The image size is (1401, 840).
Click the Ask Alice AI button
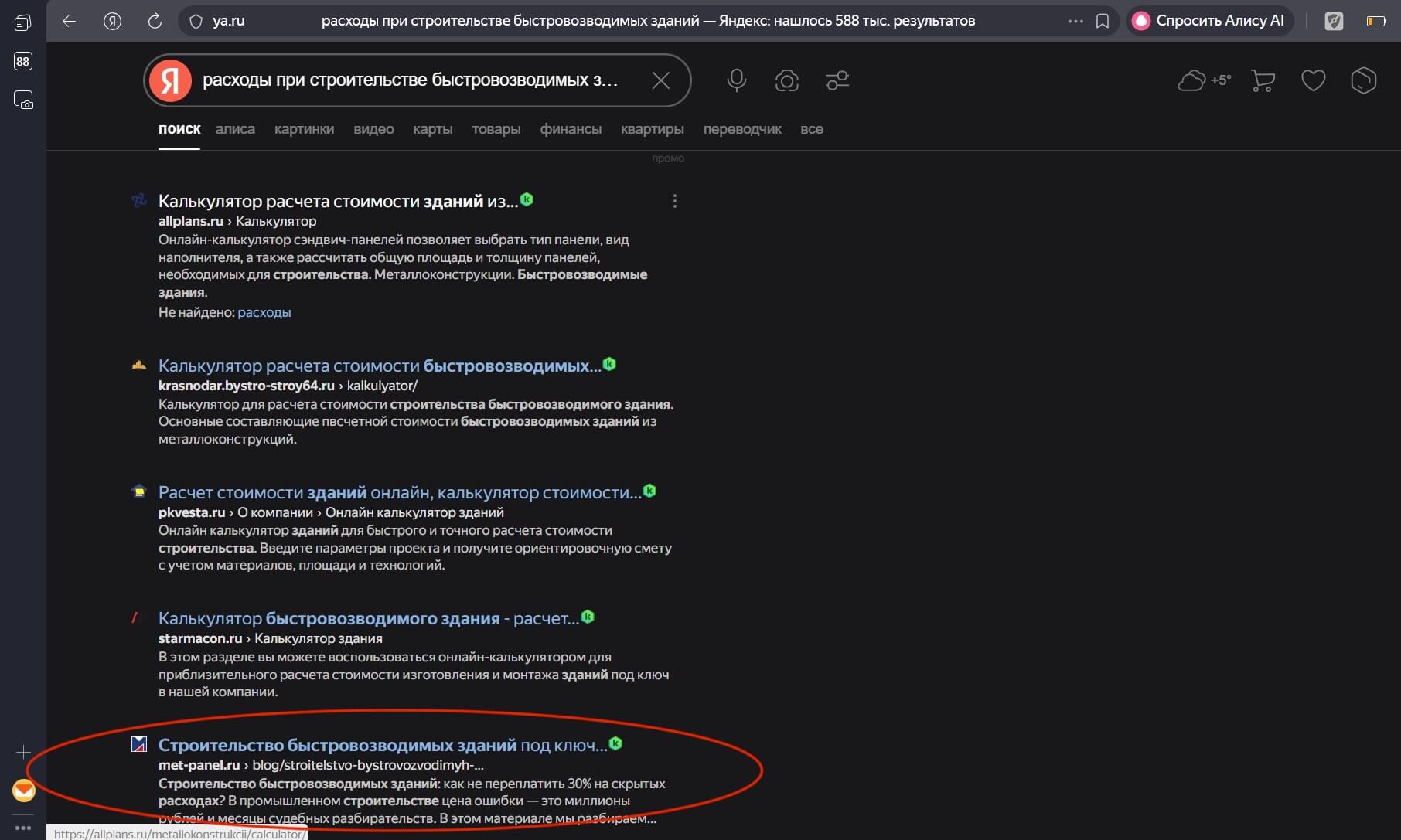pyautogui.click(x=1210, y=21)
